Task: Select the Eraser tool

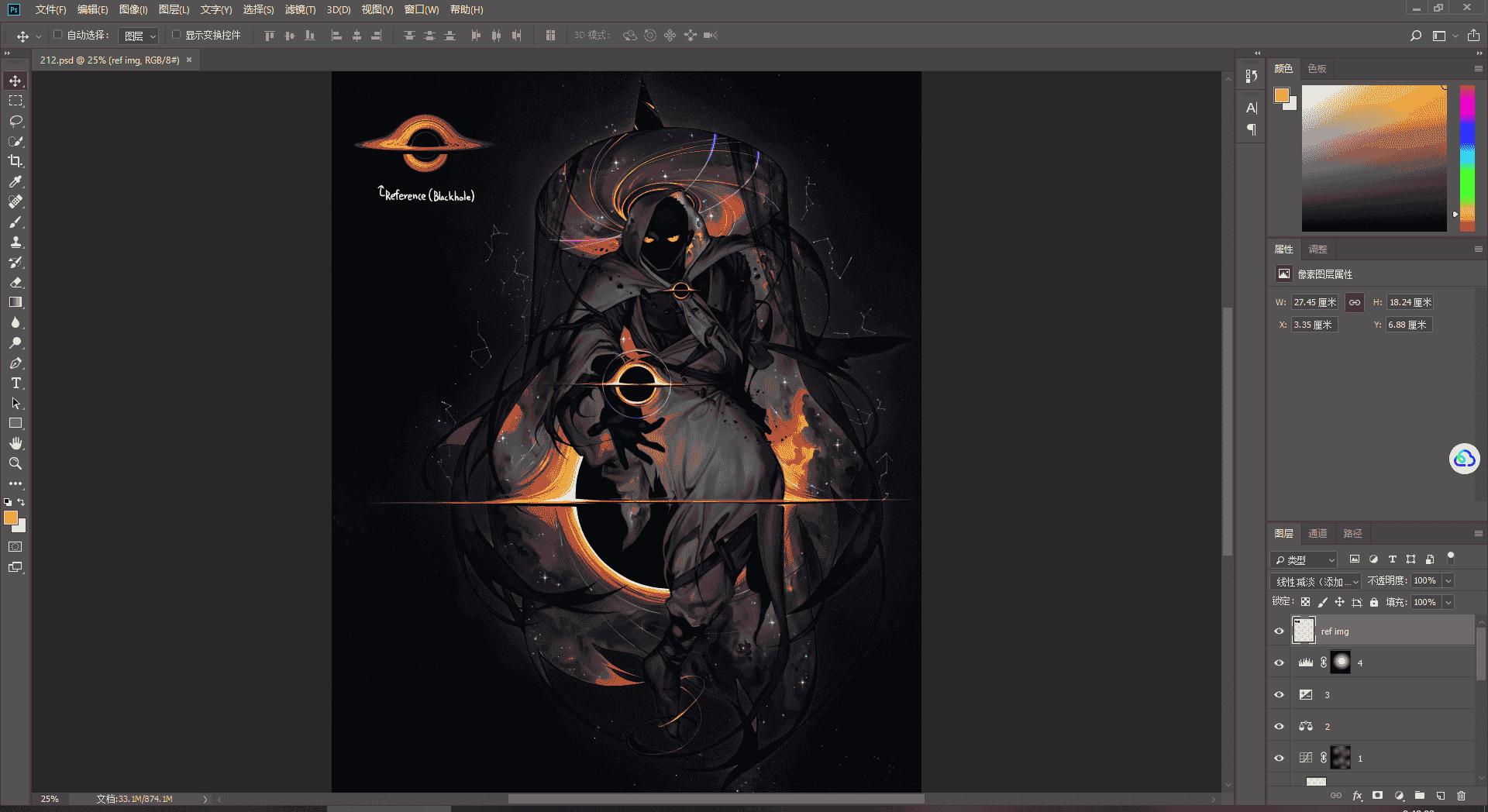Action: [x=15, y=282]
